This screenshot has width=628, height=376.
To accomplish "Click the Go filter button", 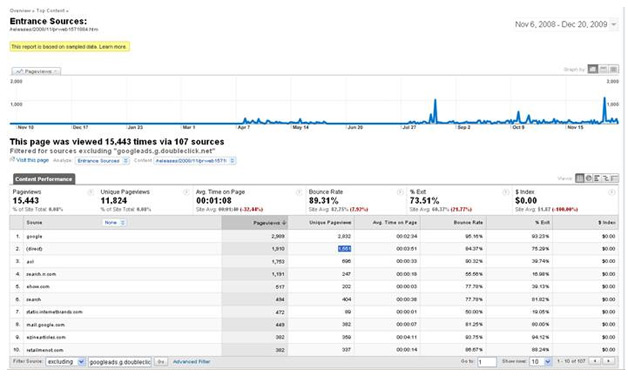I will 161,362.
